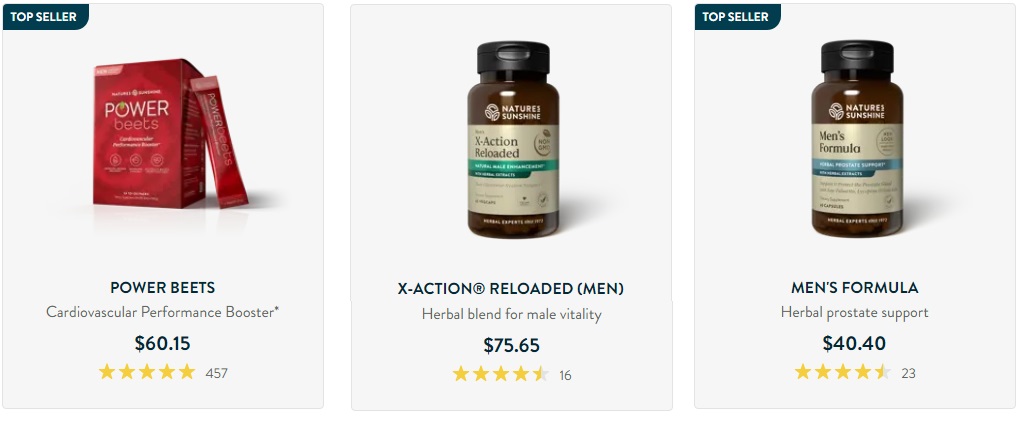Click the POWER BEETS product title

163,287
